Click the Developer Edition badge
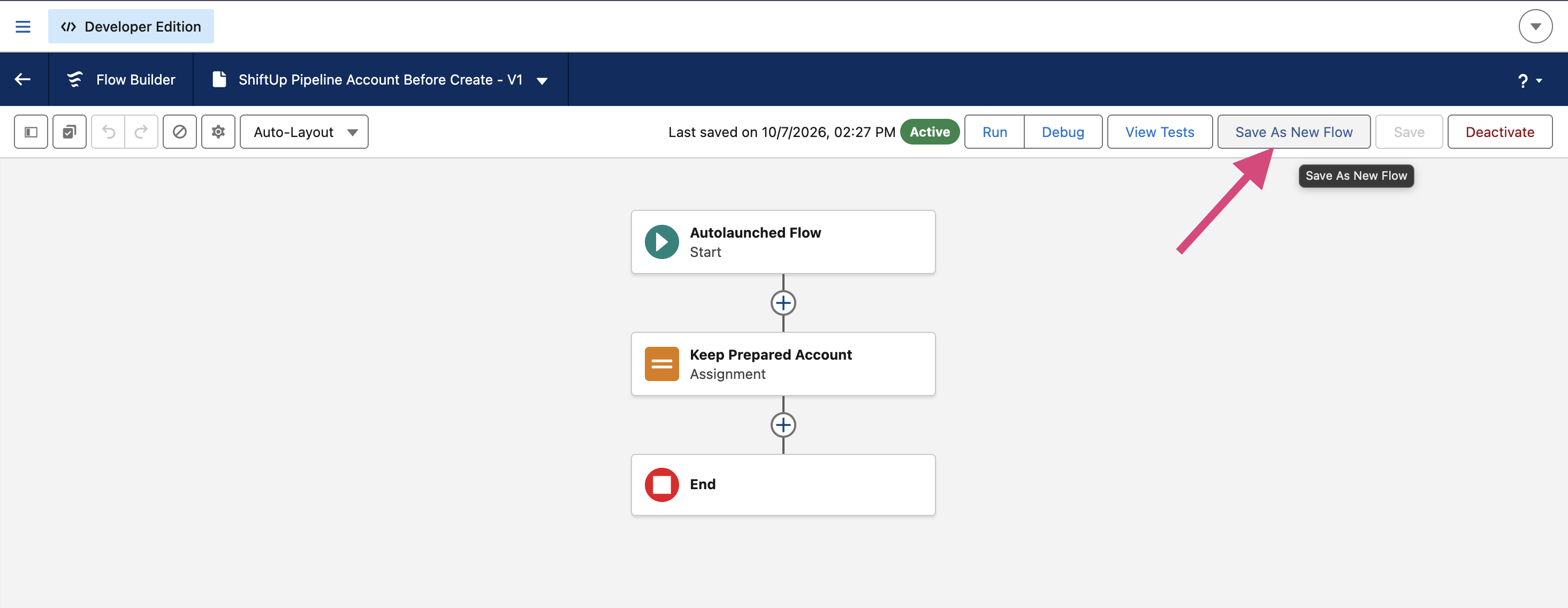Viewport: 1568px width, 608px height. click(131, 27)
